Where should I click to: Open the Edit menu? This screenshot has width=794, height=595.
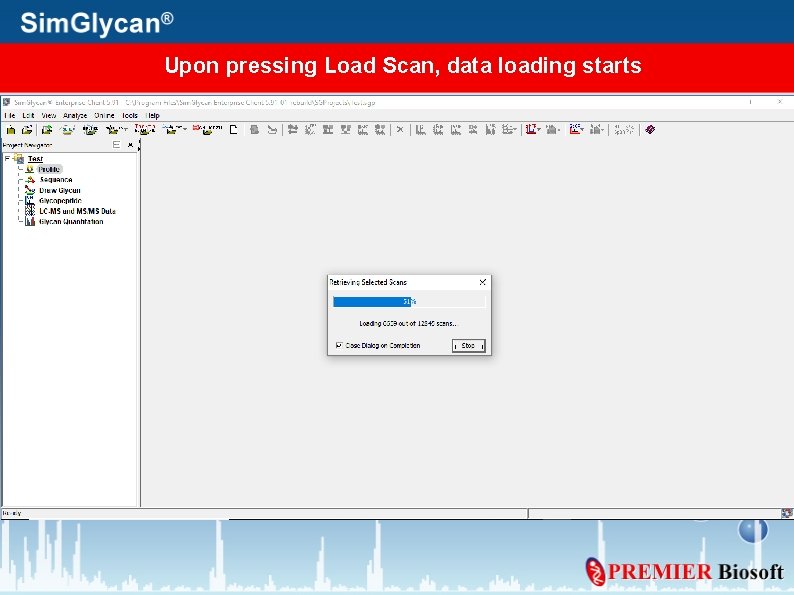tap(28, 115)
